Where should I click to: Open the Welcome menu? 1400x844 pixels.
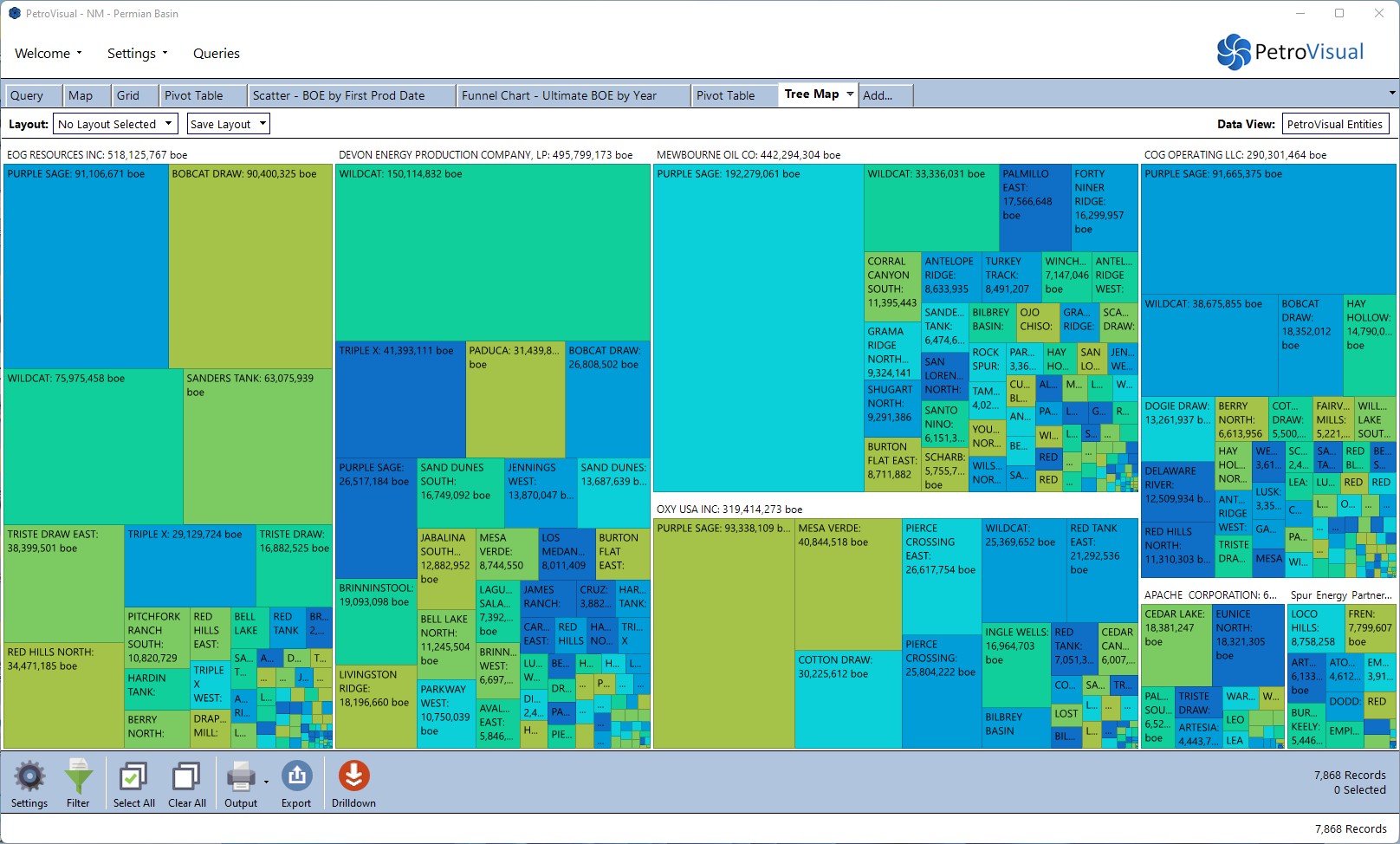pos(49,53)
